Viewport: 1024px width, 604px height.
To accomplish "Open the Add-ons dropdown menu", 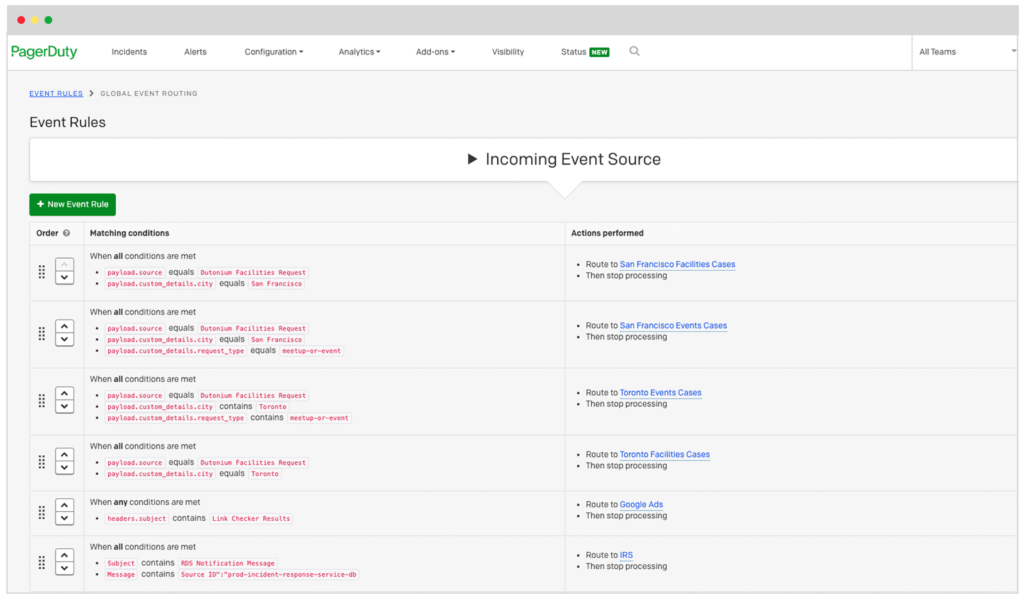I will (436, 52).
